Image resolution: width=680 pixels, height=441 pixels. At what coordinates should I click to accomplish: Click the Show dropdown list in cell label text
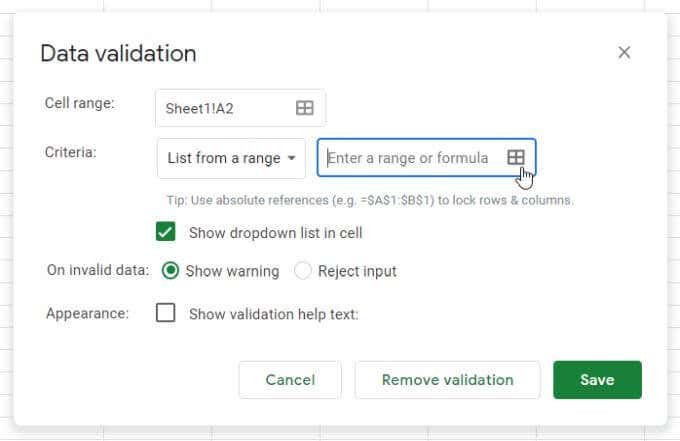point(275,233)
